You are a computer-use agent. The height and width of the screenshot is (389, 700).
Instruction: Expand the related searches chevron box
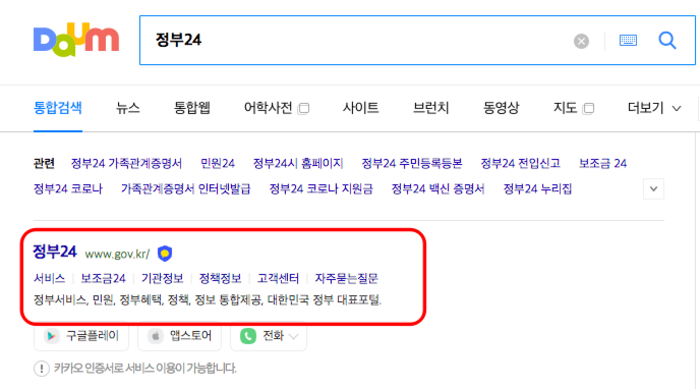[654, 189]
